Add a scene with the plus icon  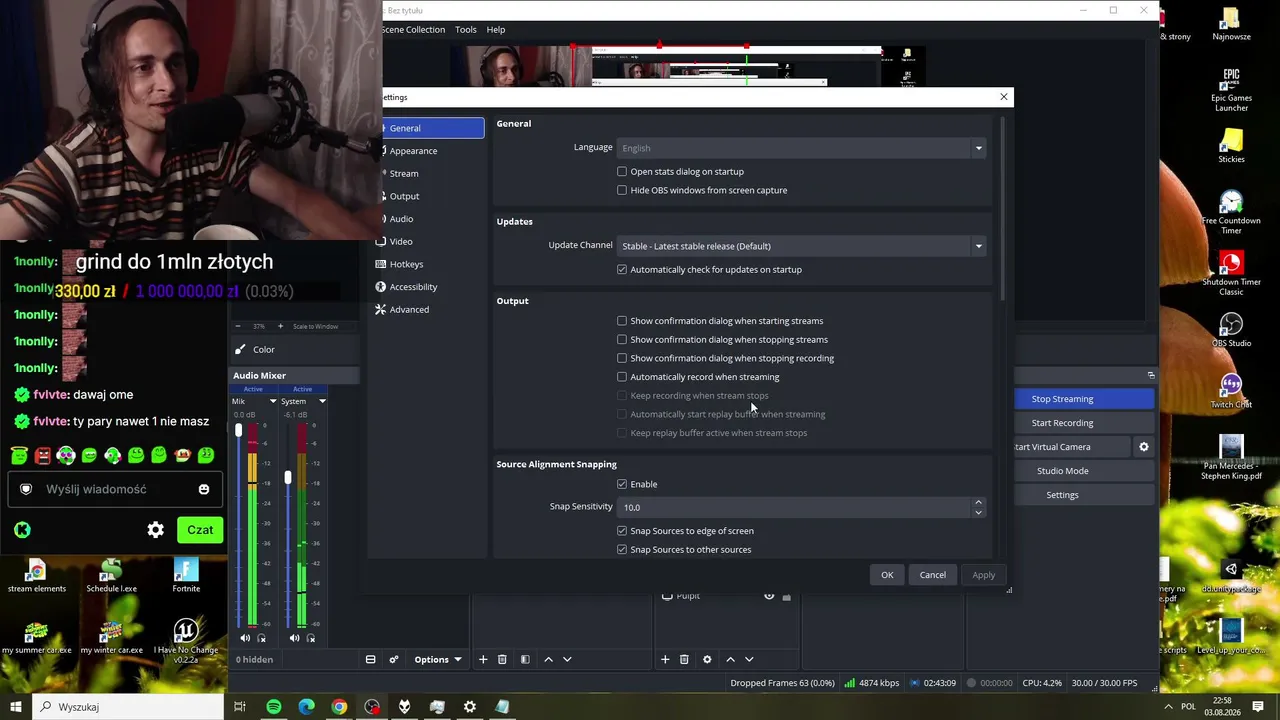point(483,660)
